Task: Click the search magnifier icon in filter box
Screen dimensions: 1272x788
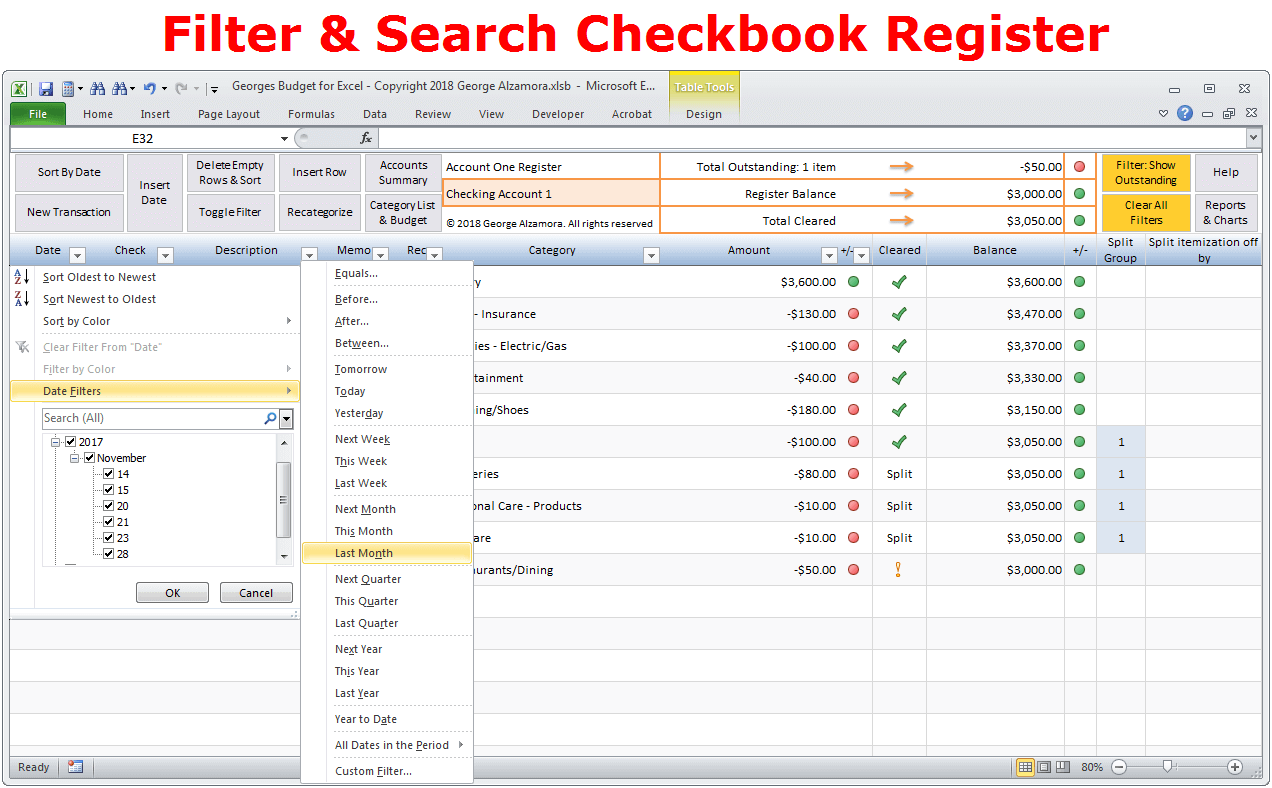Action: 270,418
